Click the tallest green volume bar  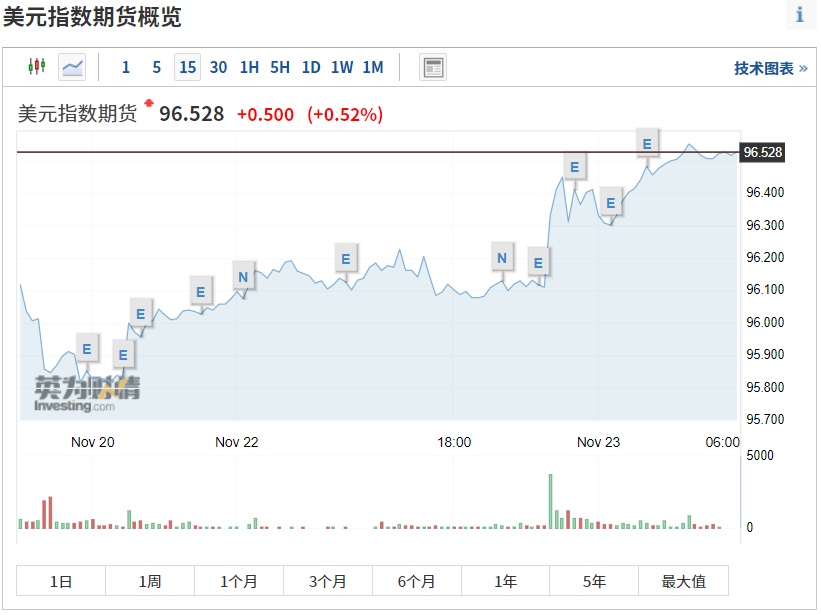550,501
